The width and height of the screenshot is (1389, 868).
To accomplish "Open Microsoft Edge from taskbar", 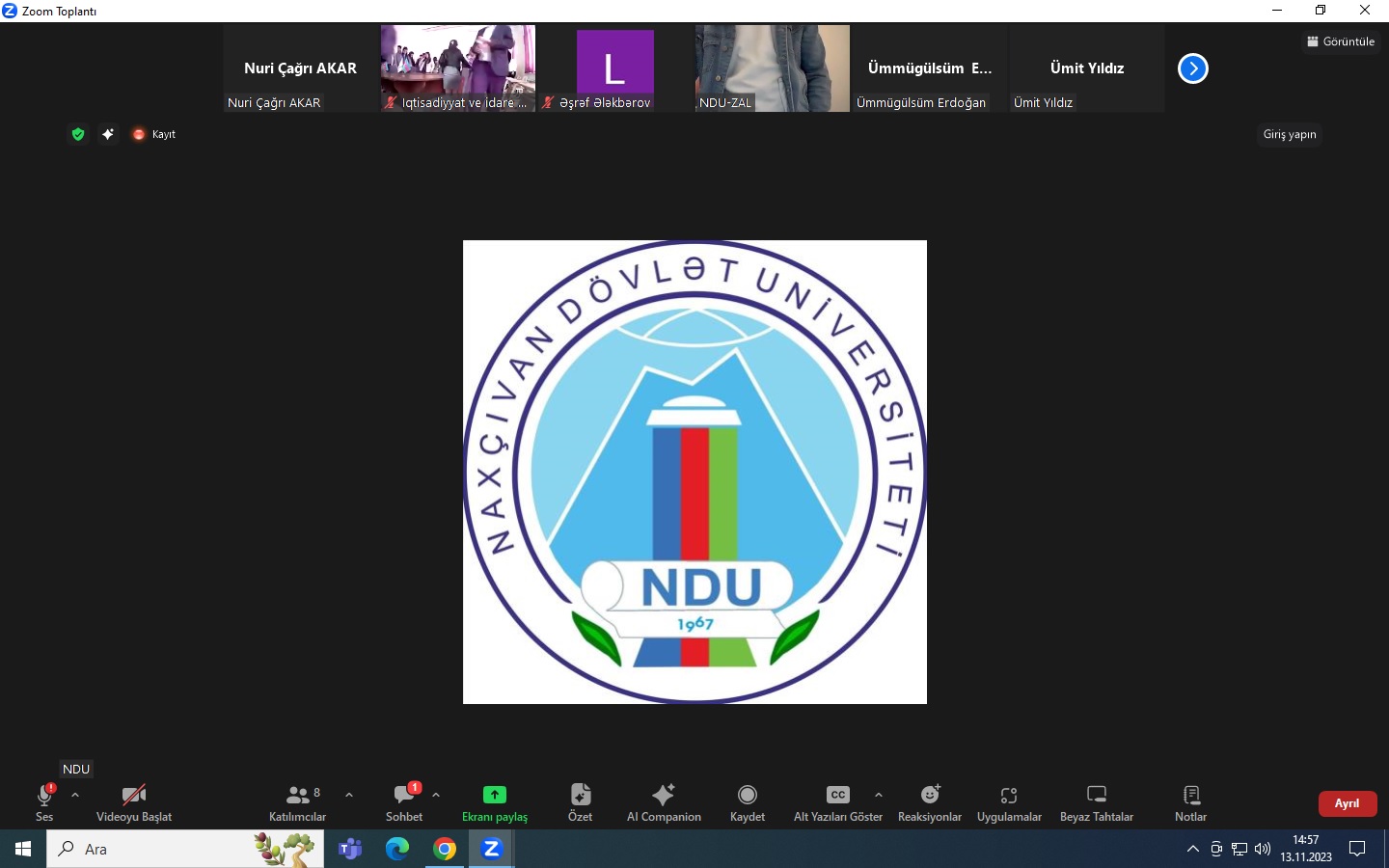I will tap(397, 849).
